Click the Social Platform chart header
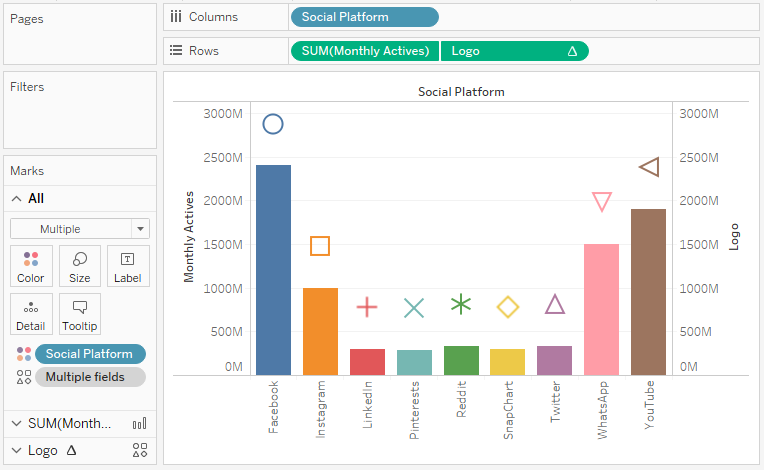This screenshot has height=470, width=764. point(461,92)
